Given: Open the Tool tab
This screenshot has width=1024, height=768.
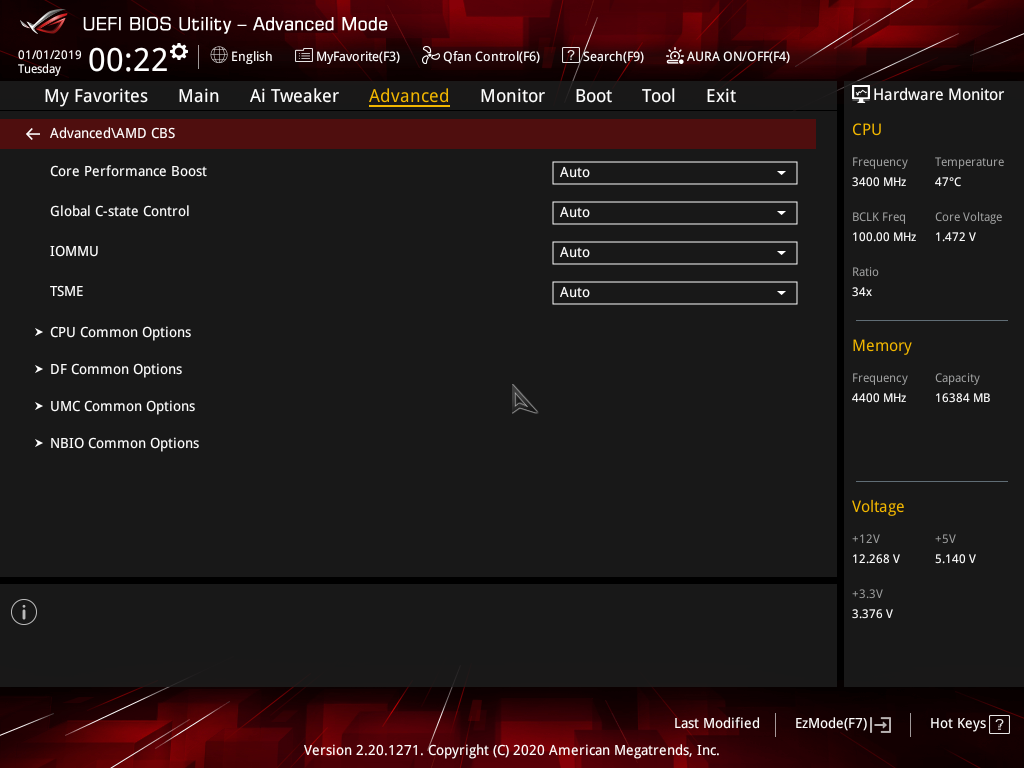Looking at the screenshot, I should 658,96.
